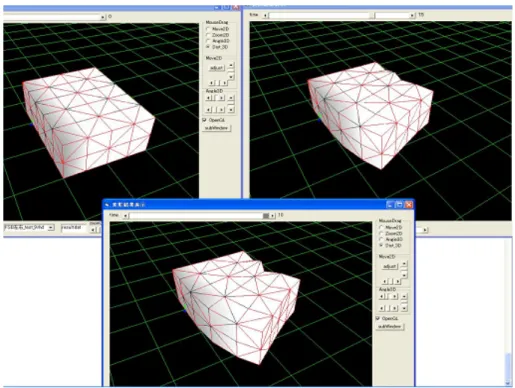Viewport: 515px width, 388px height.
Task: Click adjust button in left window
Action: [x=217, y=68]
